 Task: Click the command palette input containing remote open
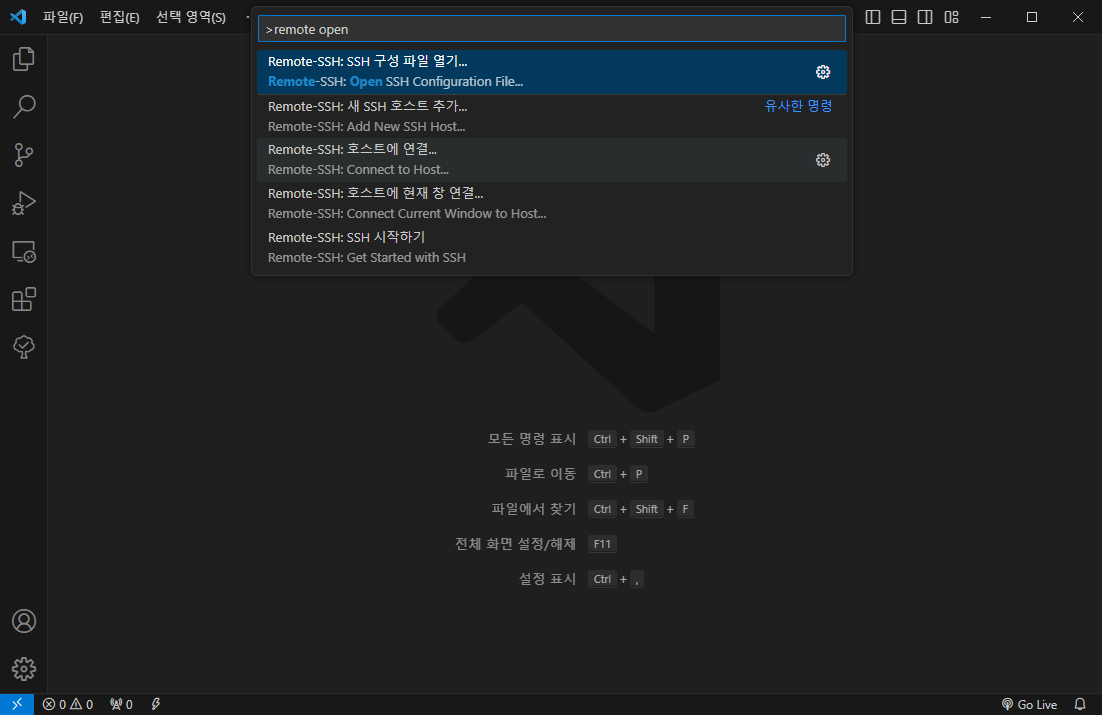pos(552,29)
